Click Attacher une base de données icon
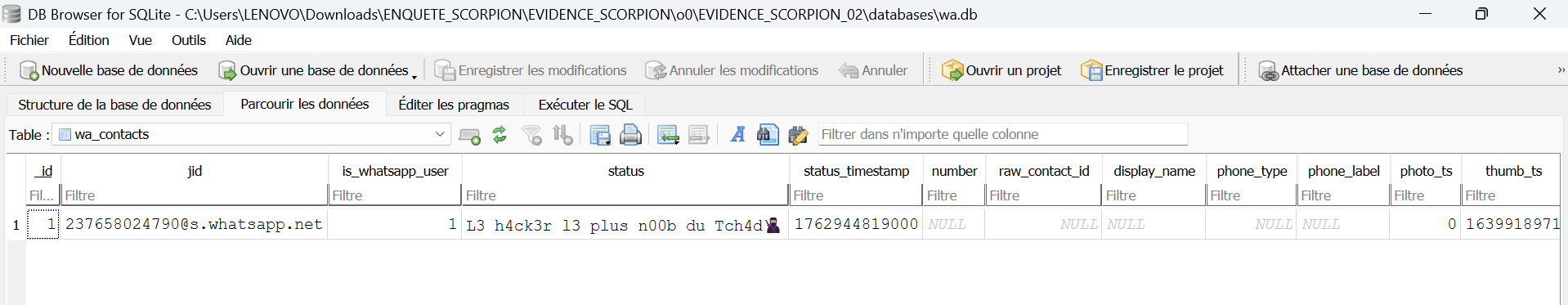This screenshot has width=1568, height=305. tap(1268, 71)
